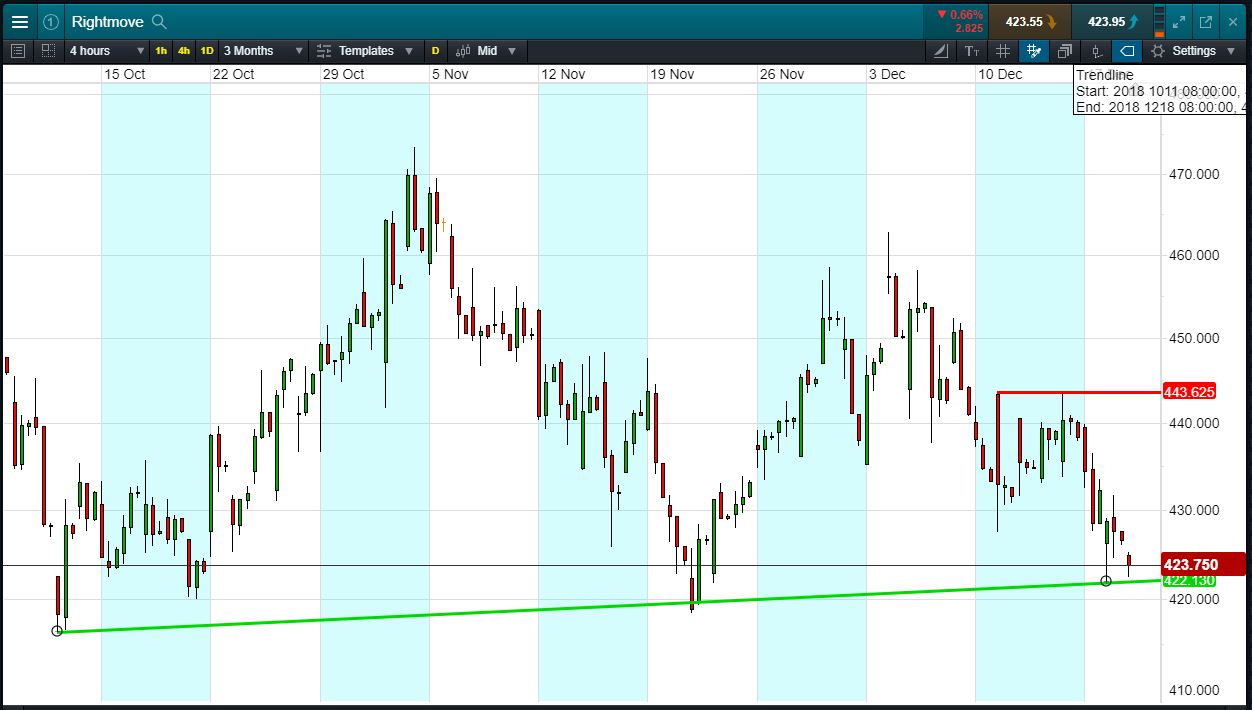
Task: Click the Settings gear icon
Action: 1158,51
